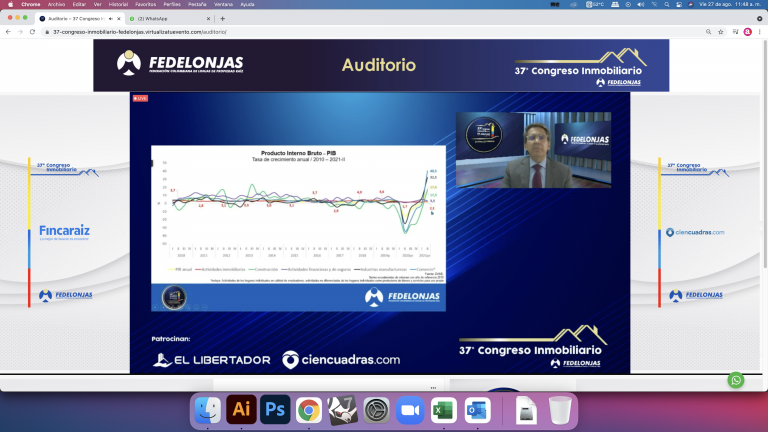Open the ciencuadras.com sponsor logo in video
Screen dimensions: 768x432
coord(341,360)
